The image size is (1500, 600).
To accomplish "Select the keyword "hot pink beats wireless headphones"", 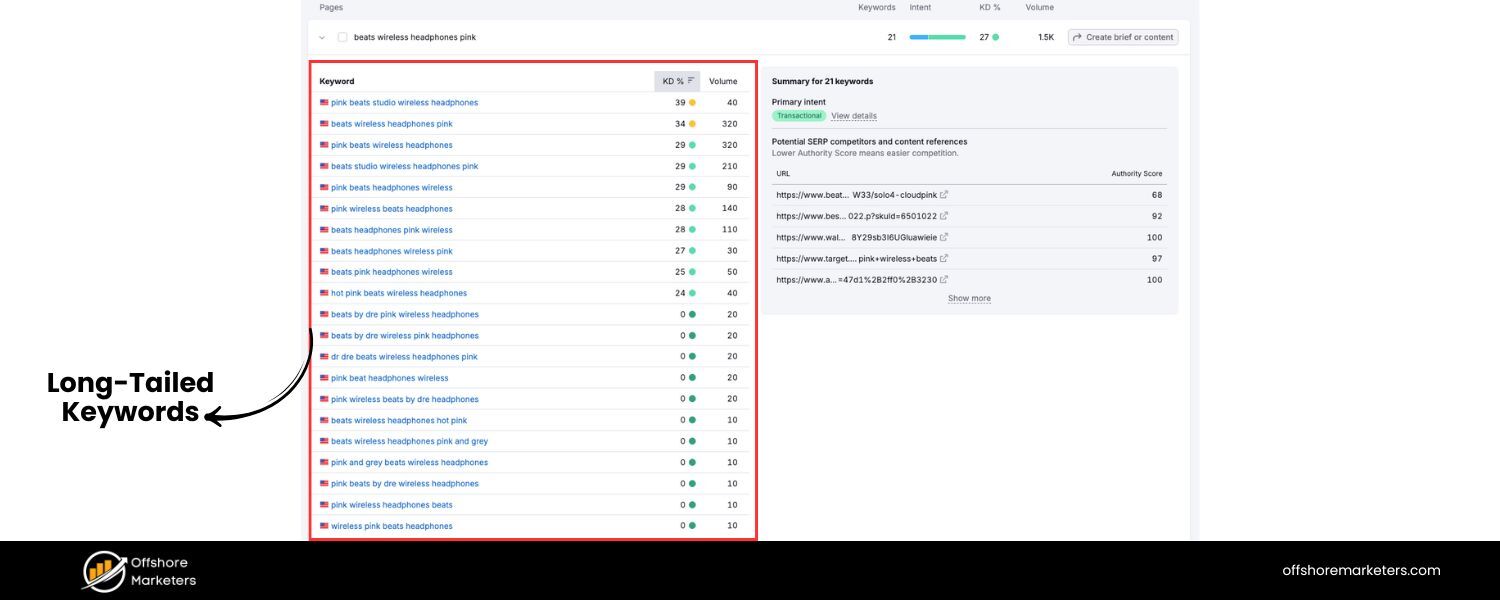I will click(397, 293).
